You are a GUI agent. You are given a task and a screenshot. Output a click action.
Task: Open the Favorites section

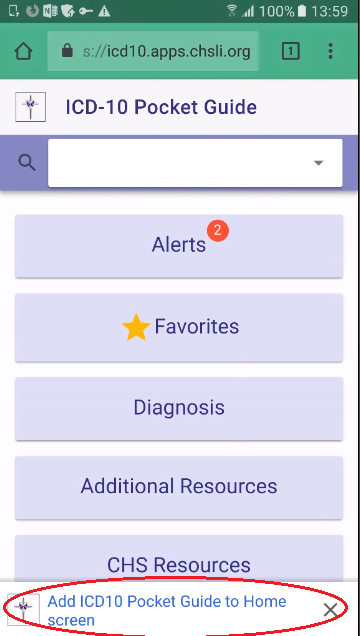coord(179,328)
